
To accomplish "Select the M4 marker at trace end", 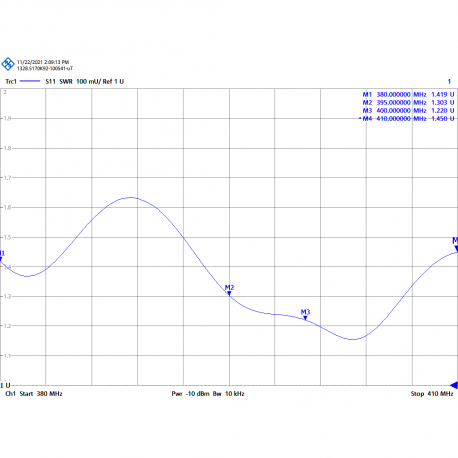I will pyautogui.click(x=456, y=249).
